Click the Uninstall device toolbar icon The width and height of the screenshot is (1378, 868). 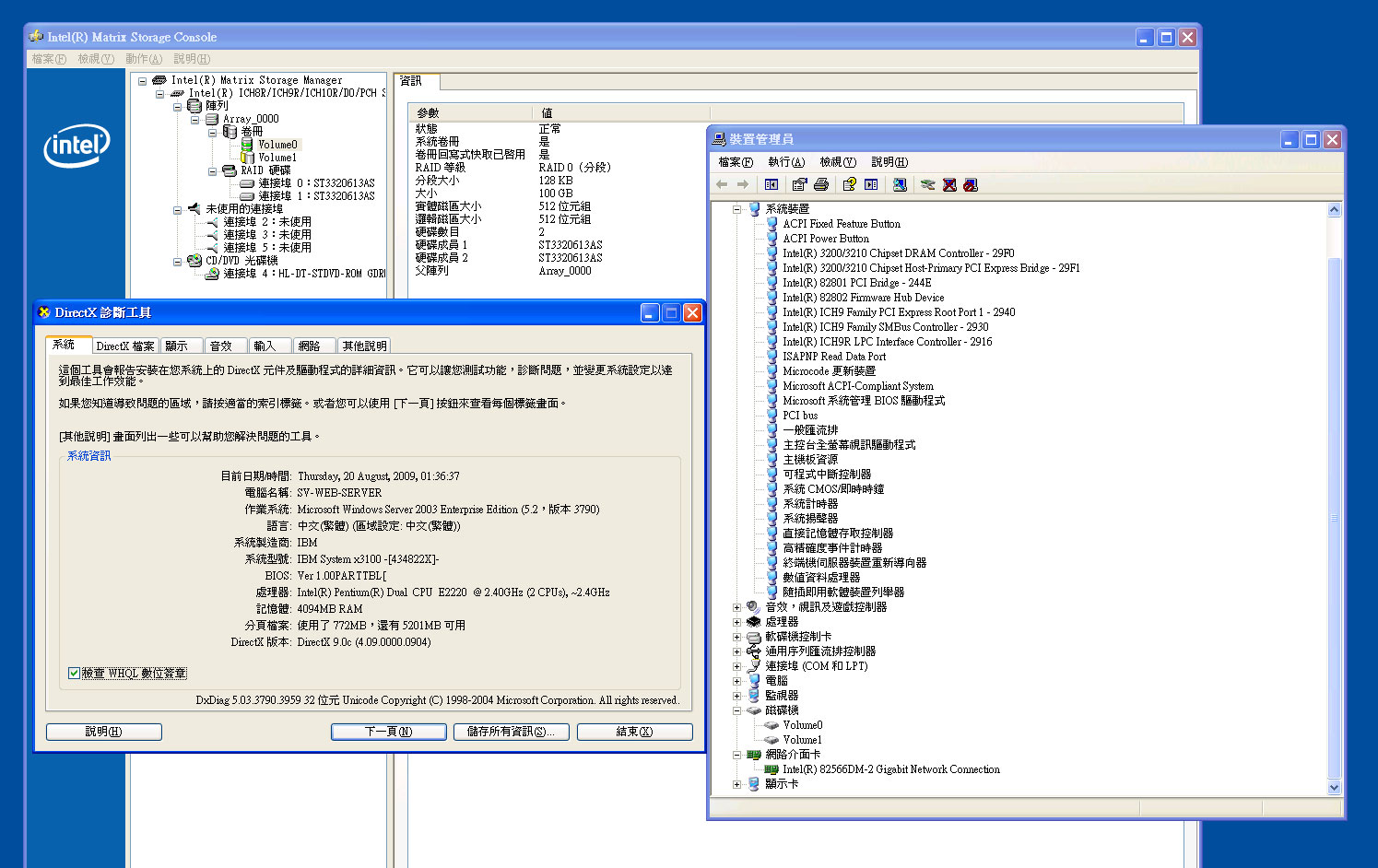pyautogui.click(x=949, y=185)
